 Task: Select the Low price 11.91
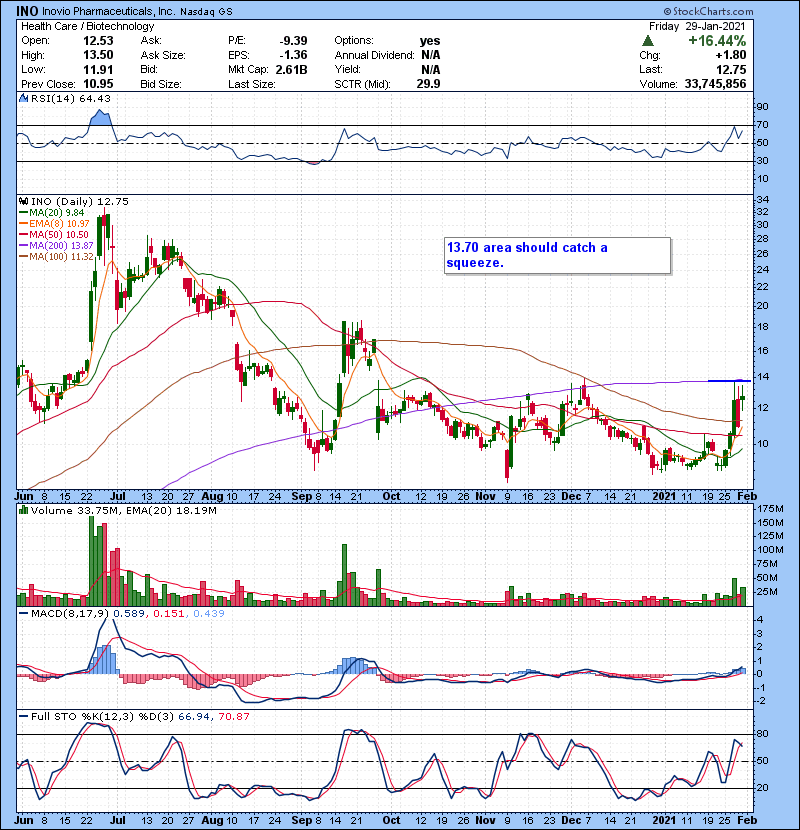click(x=98, y=69)
